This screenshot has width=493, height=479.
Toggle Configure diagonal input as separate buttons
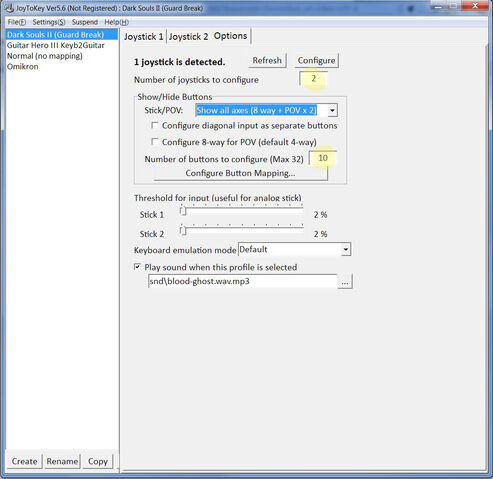pos(154,125)
